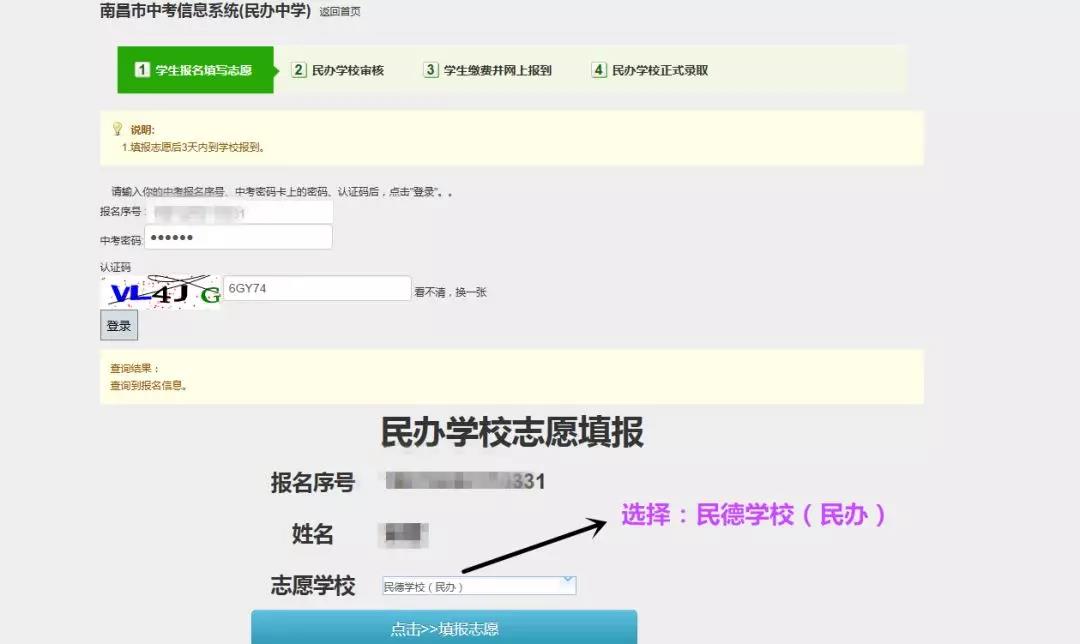Click the black arrow annotation graphic
The height and width of the screenshot is (644, 1080).
[x=533, y=546]
